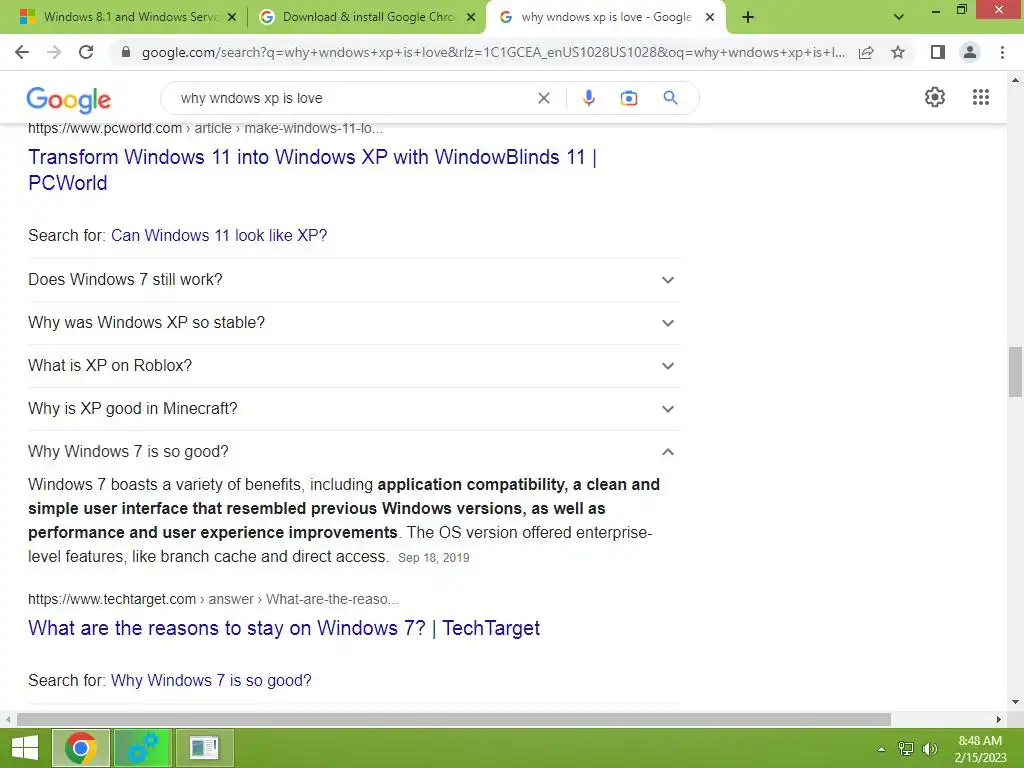Viewport: 1024px width, 768px height.
Task: Open the taskbar clock and date
Action: coord(980,749)
